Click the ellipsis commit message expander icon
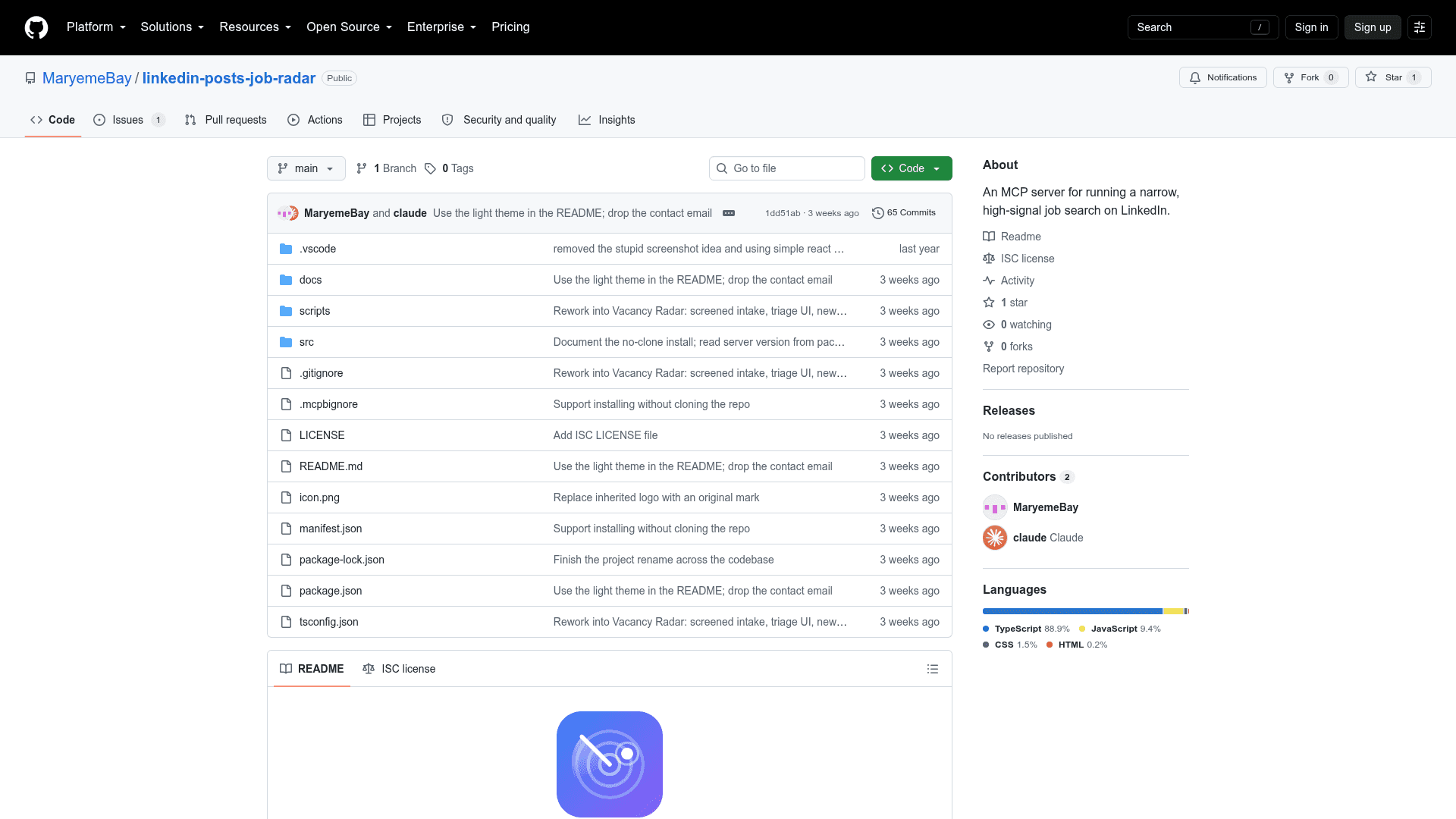This screenshot has height=819, width=1456. 729,213
